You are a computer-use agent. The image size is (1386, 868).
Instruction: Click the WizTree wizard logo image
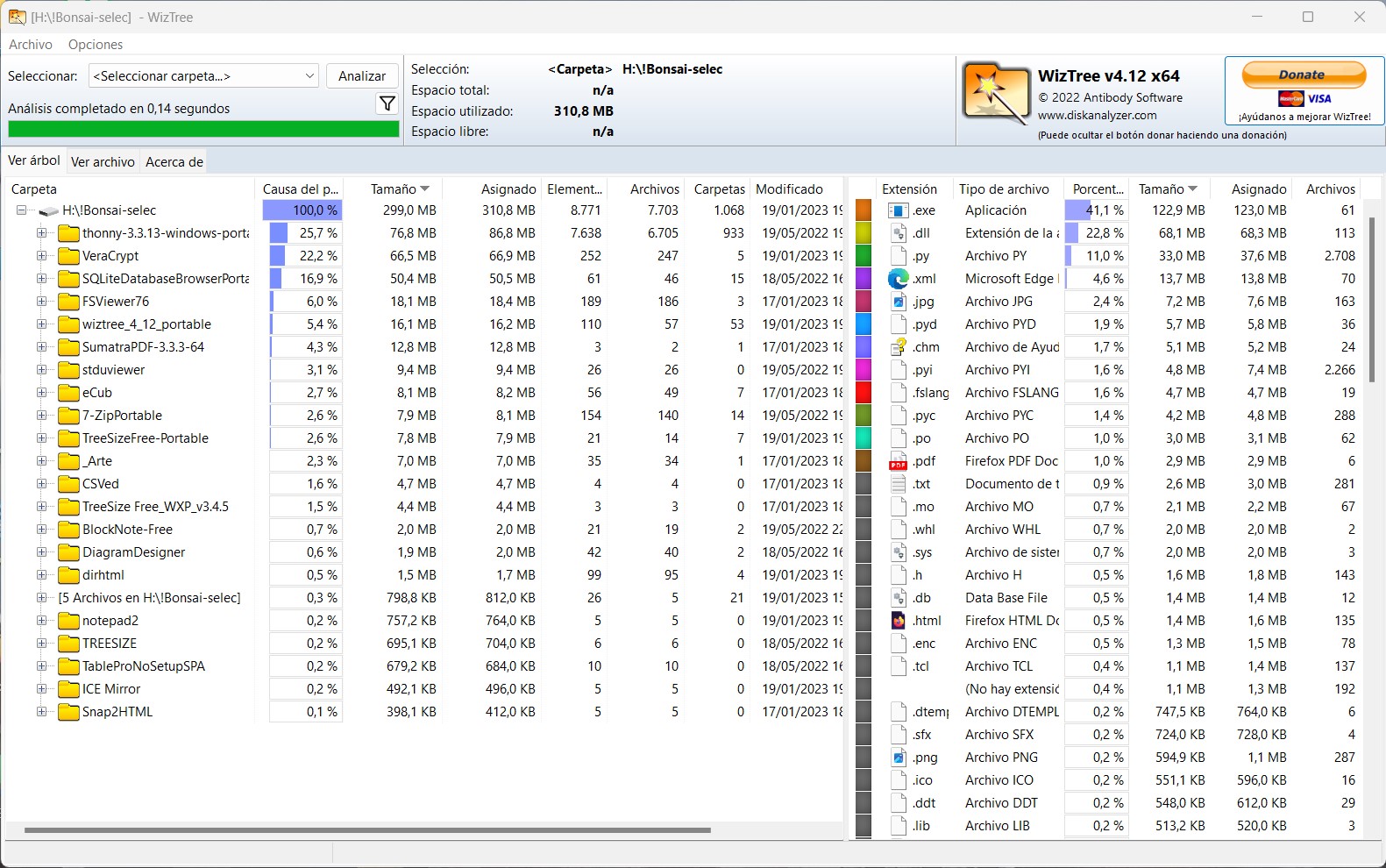(x=996, y=93)
